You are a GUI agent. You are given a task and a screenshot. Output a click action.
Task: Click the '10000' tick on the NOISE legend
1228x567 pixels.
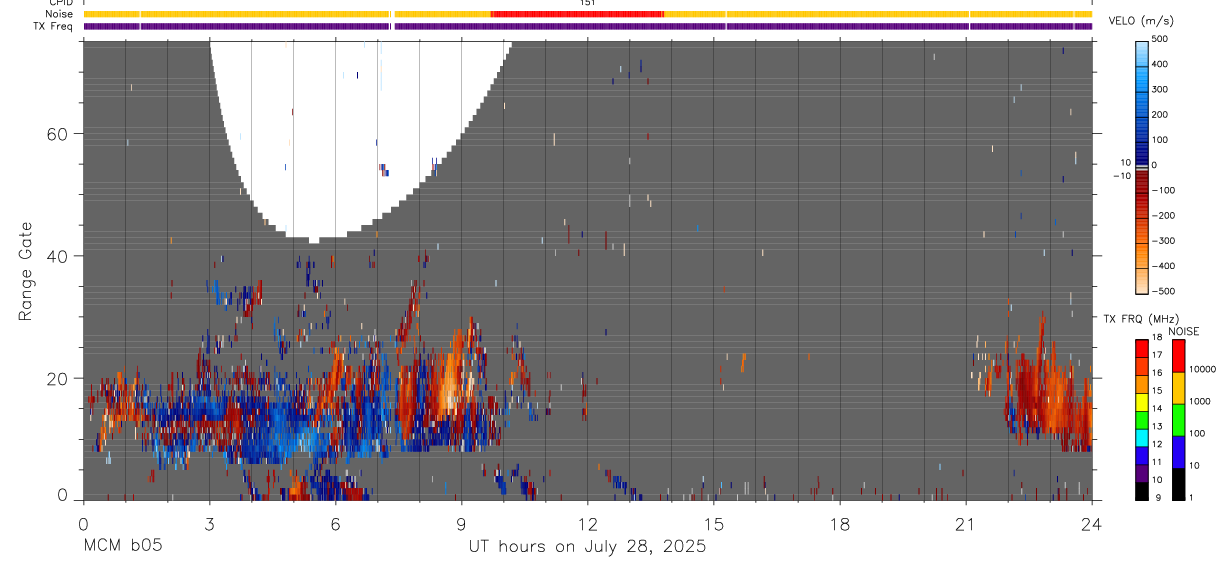[x=1202, y=370]
